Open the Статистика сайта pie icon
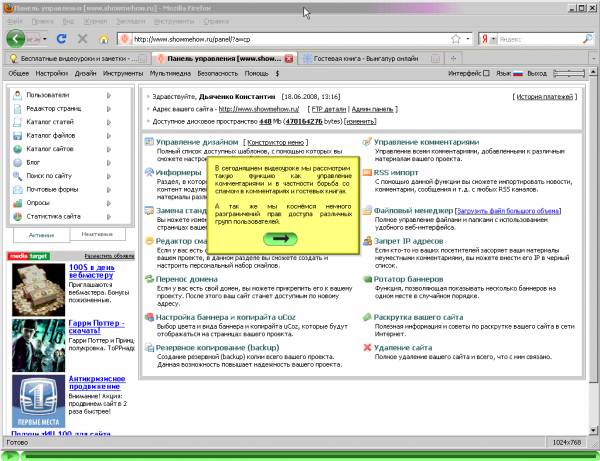 [18, 217]
